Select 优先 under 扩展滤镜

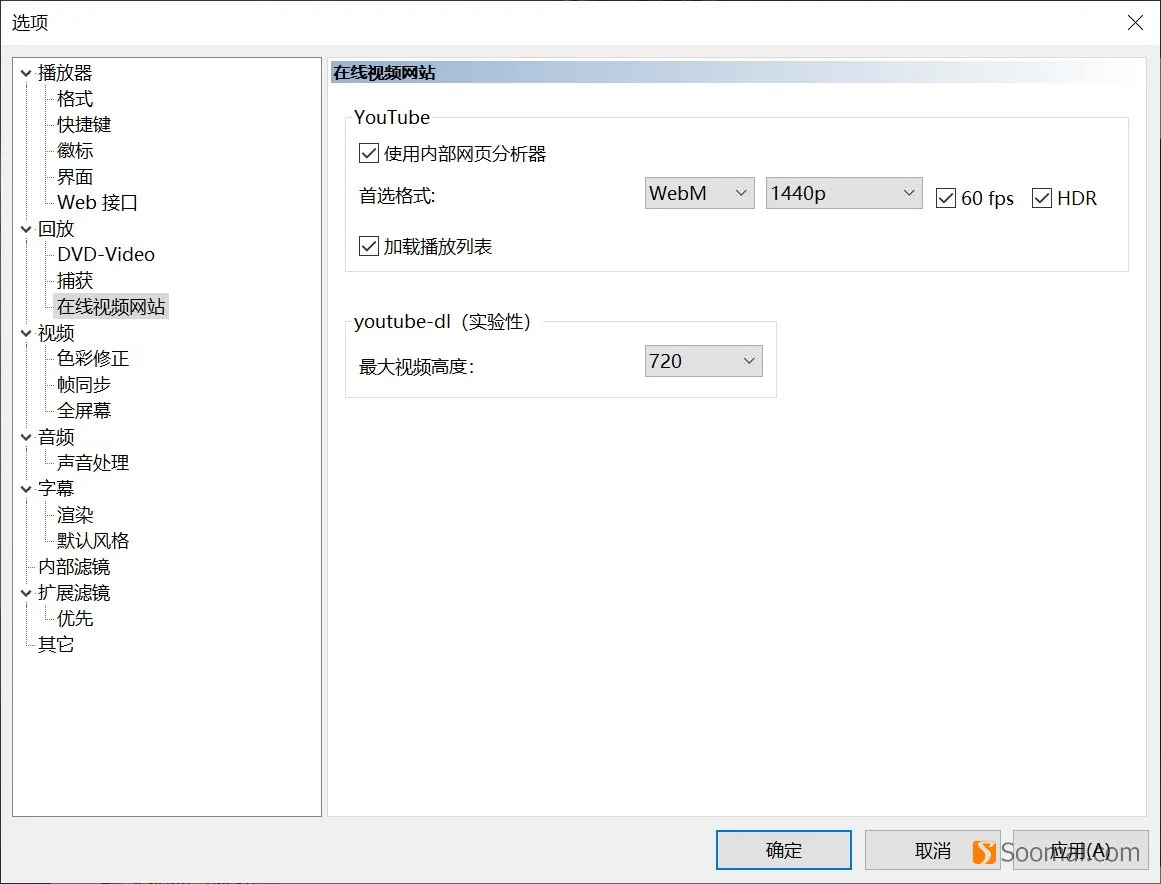click(x=75, y=618)
